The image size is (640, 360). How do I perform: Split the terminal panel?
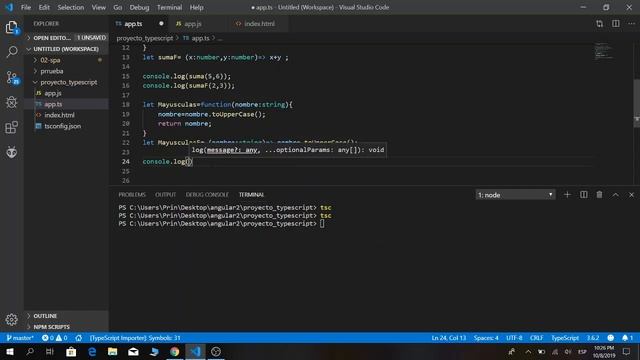coord(584,195)
